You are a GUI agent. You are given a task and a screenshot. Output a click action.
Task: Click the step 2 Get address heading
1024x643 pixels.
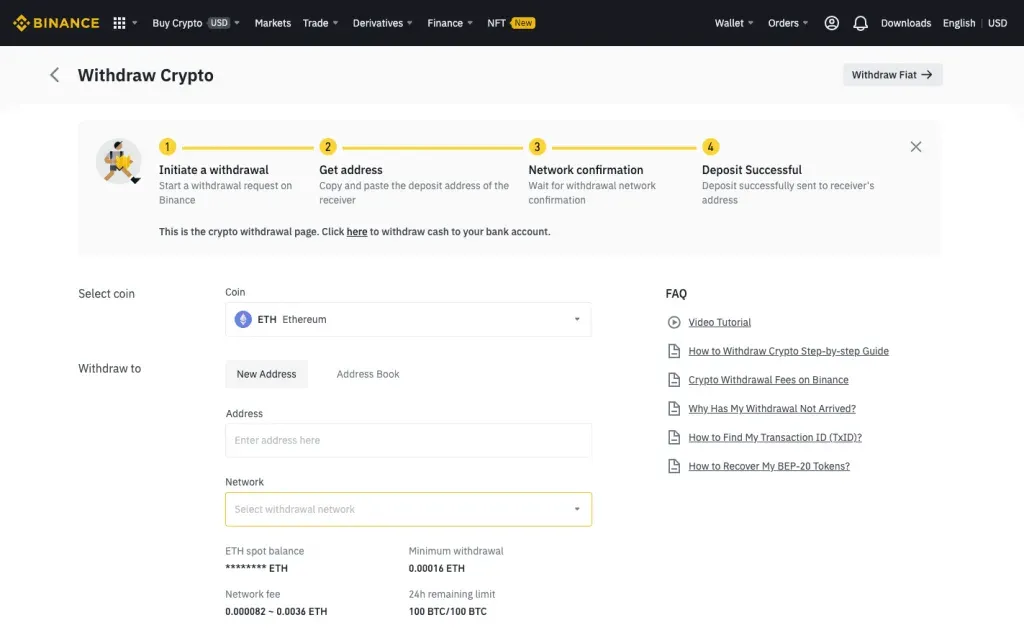point(351,170)
